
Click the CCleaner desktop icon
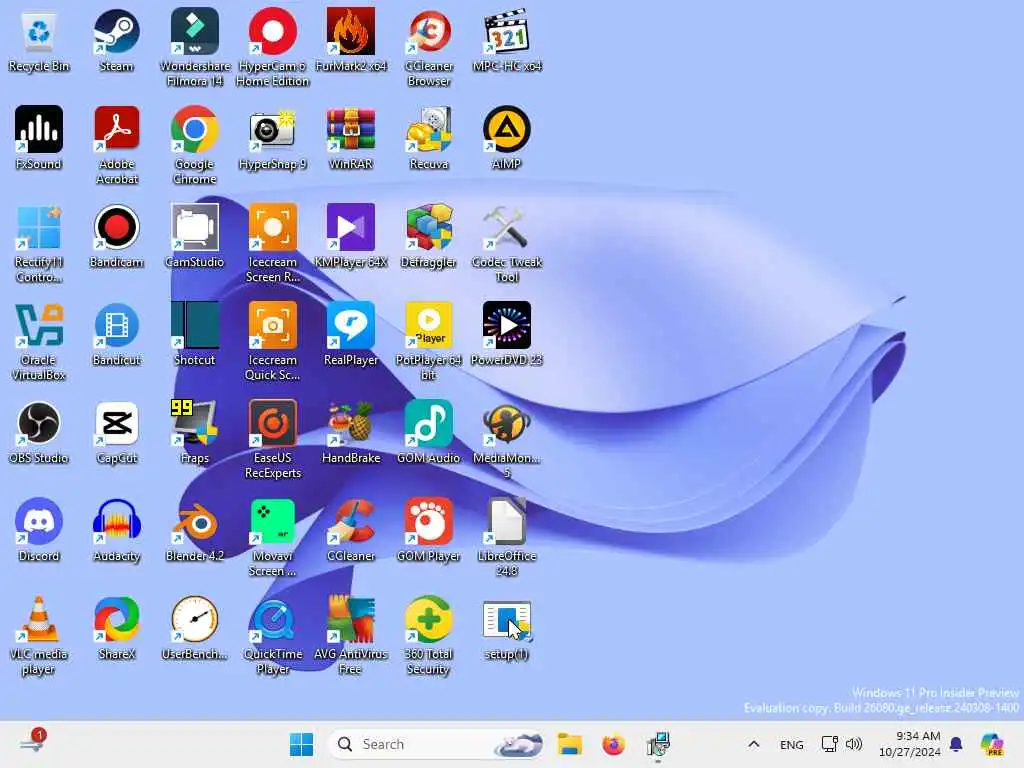point(351,531)
